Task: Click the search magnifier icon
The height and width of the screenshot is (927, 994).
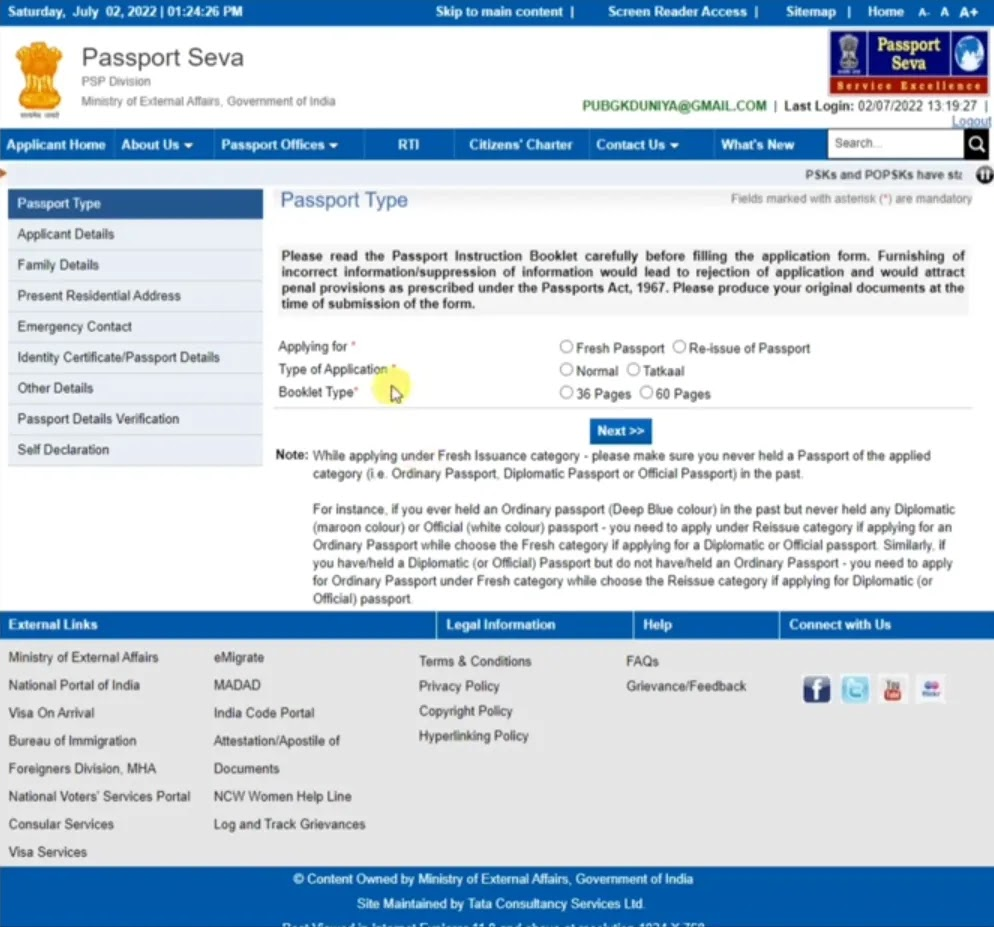Action: click(x=976, y=144)
